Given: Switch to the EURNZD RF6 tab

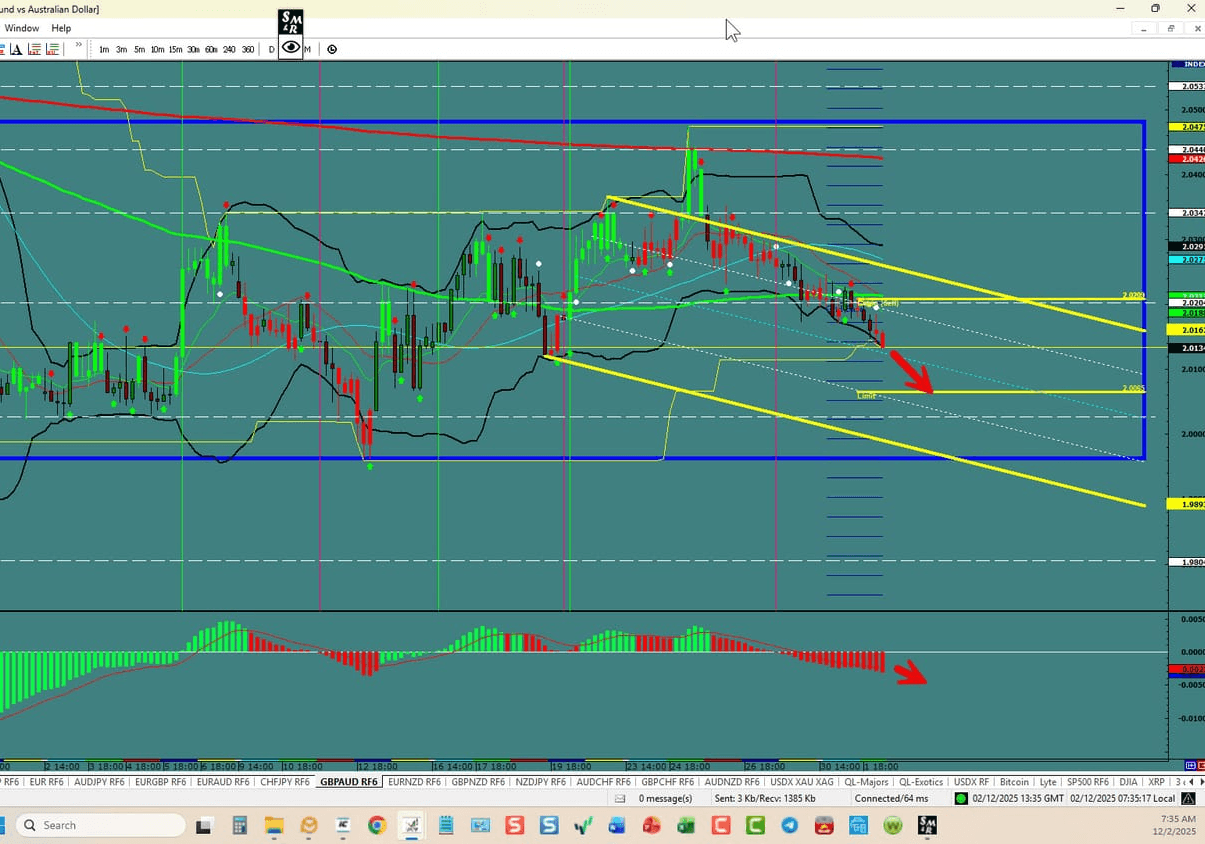Looking at the screenshot, I should tap(413, 781).
